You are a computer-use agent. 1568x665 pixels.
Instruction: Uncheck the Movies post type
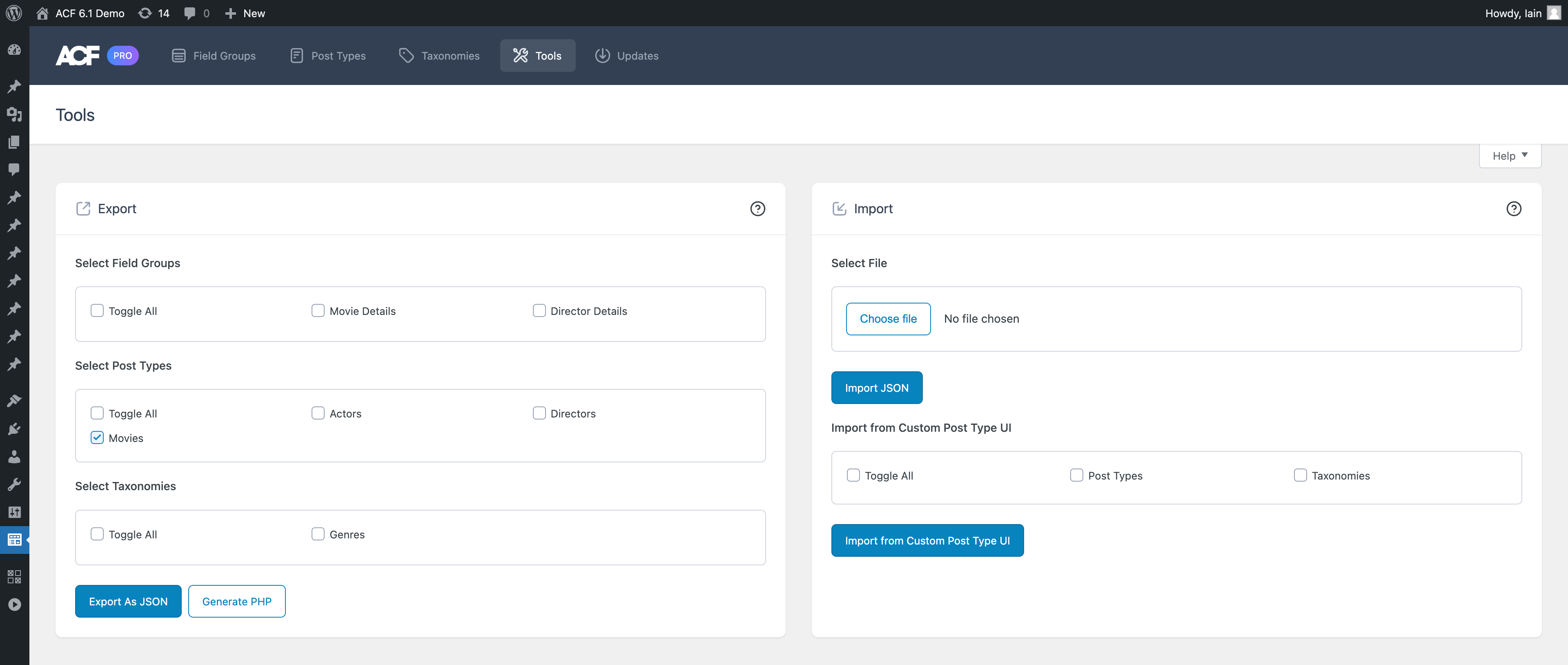tap(97, 437)
